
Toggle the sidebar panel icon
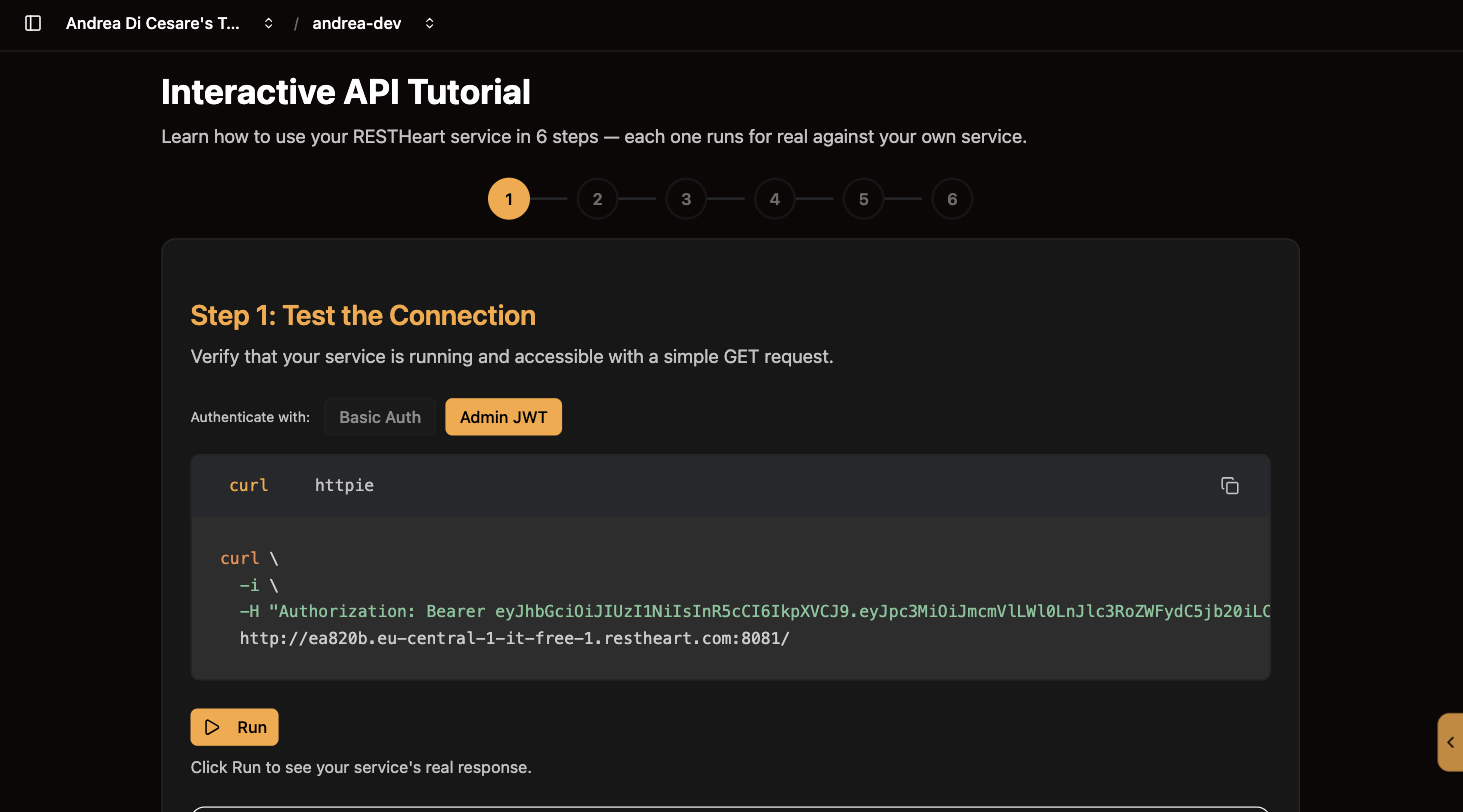coord(33,23)
